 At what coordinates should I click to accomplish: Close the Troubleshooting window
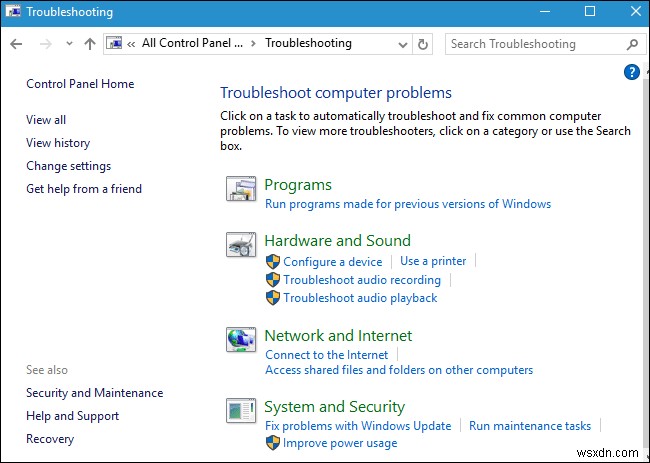click(635, 12)
